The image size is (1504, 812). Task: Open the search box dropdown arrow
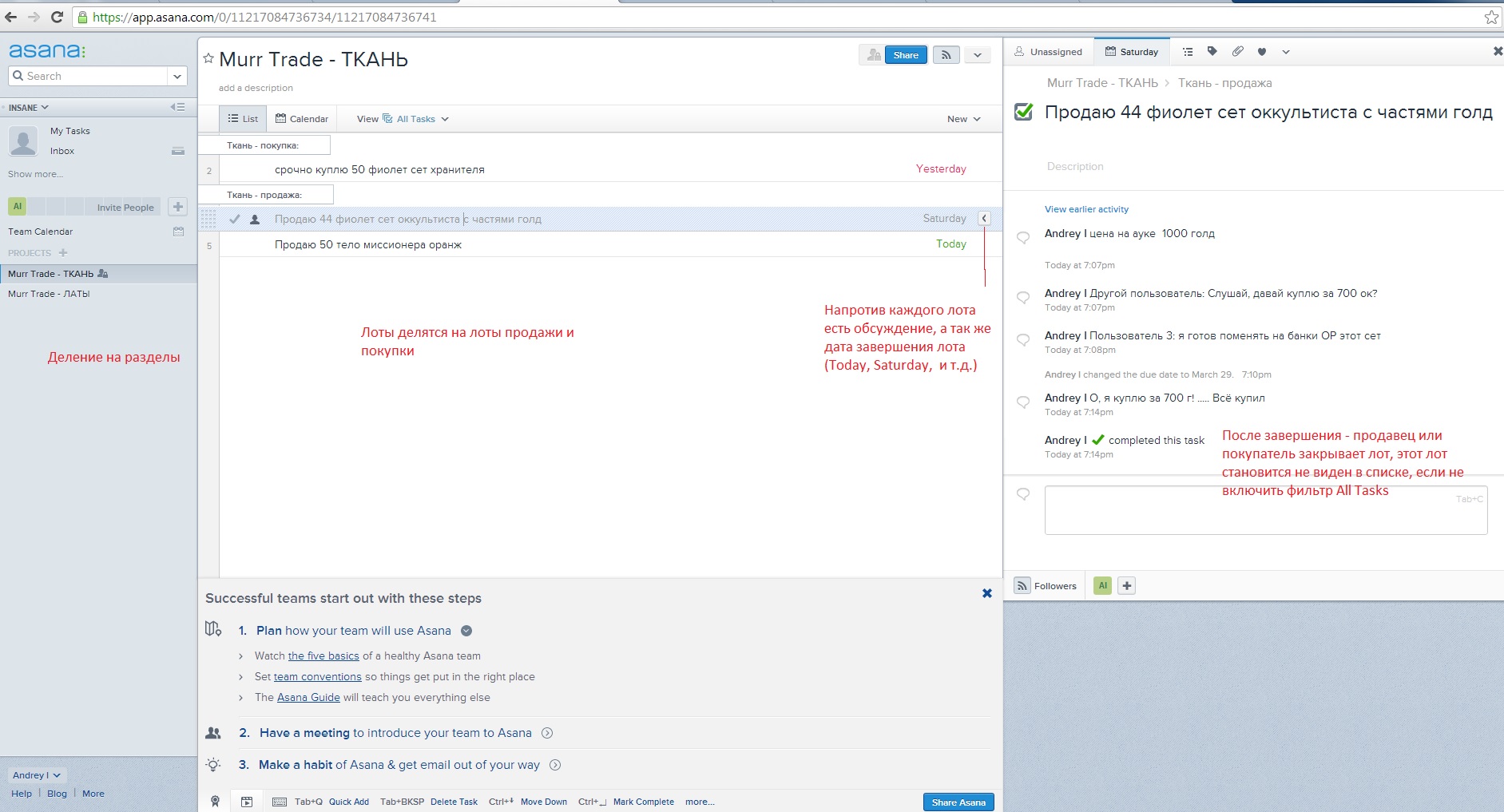pos(177,77)
